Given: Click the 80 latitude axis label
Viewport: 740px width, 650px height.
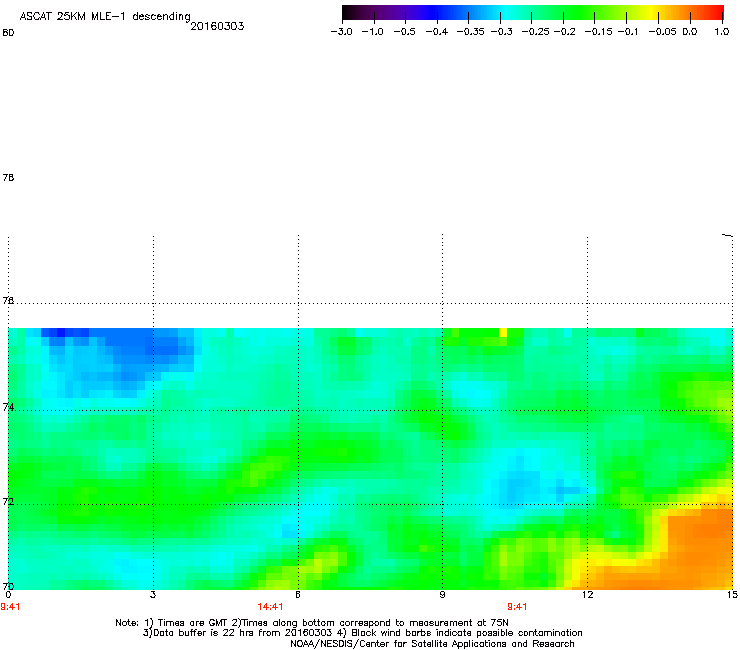Looking at the screenshot, I should [8, 33].
